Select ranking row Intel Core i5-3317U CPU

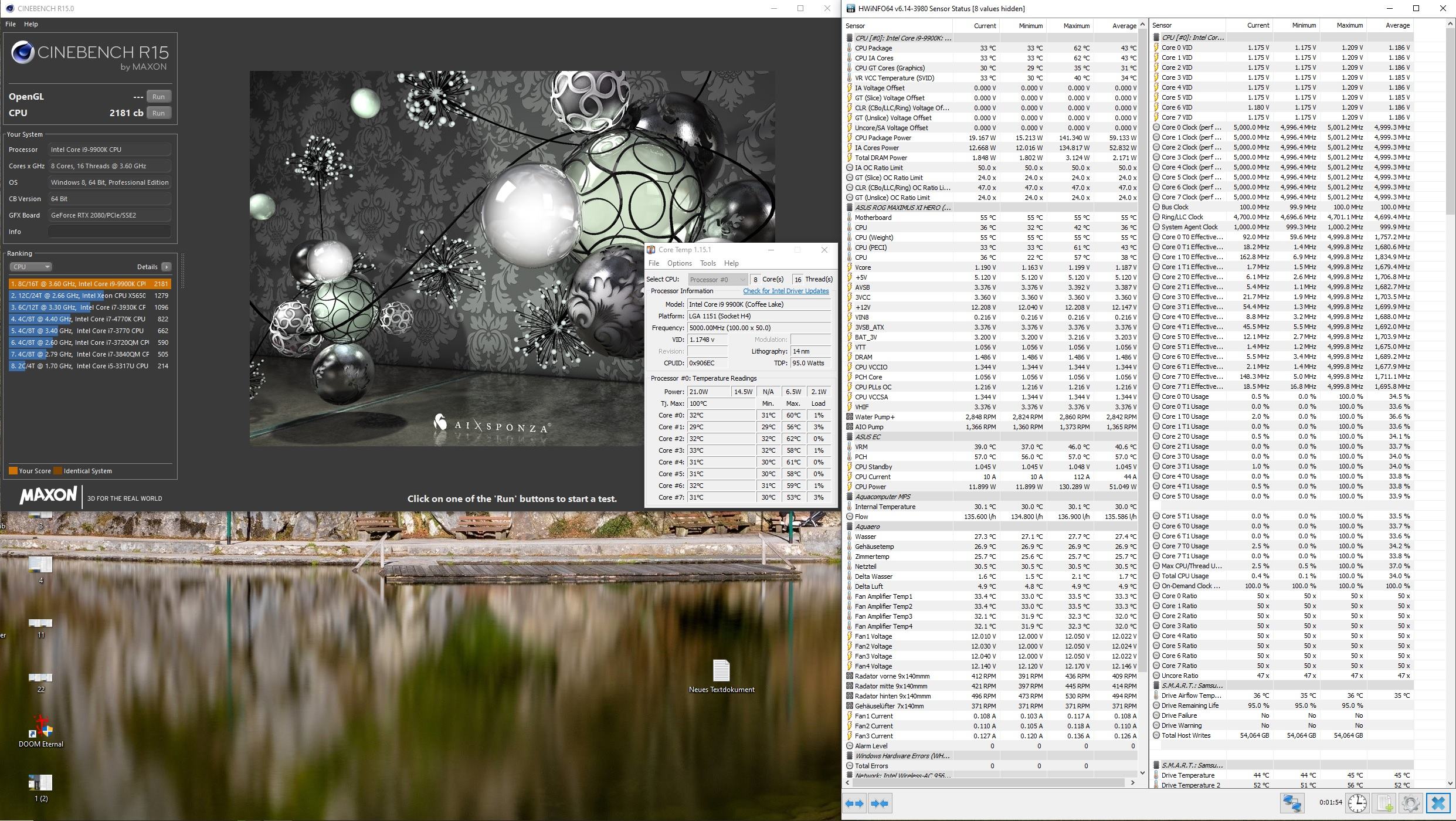coord(90,366)
